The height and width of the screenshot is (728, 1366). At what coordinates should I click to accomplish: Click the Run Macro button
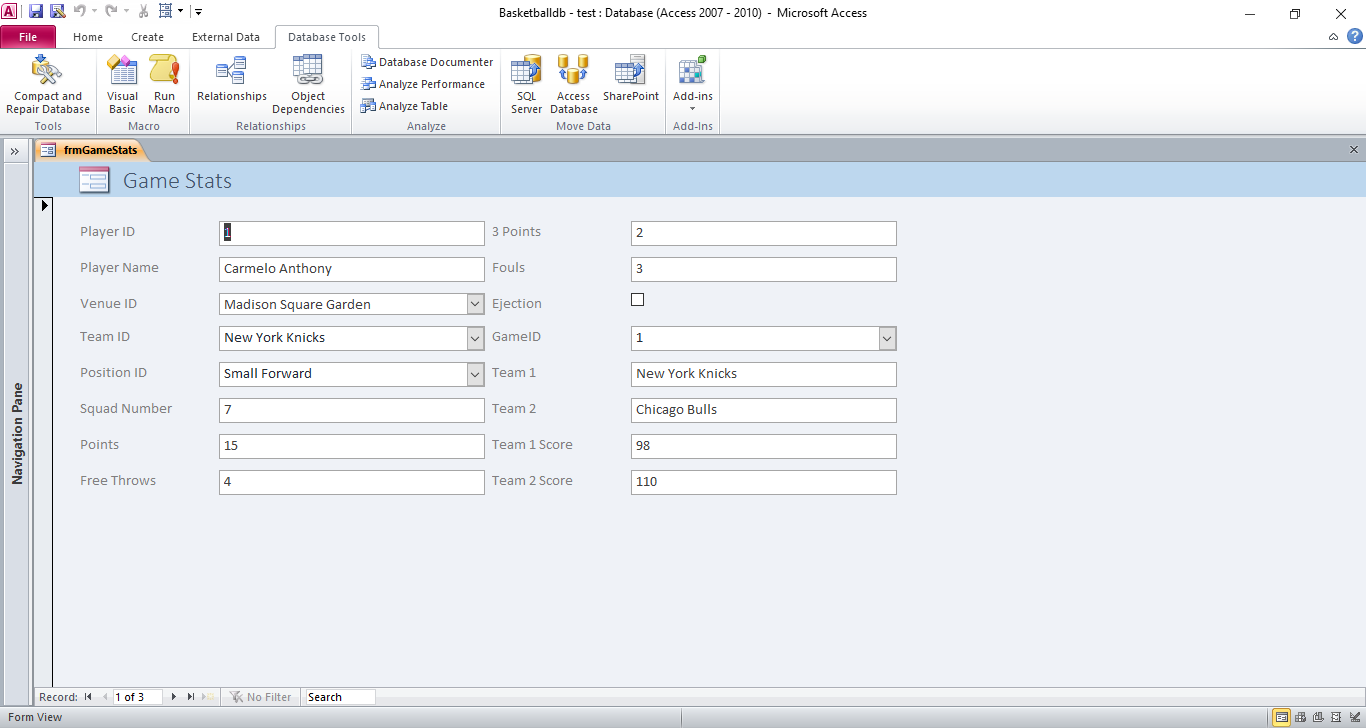[164, 86]
